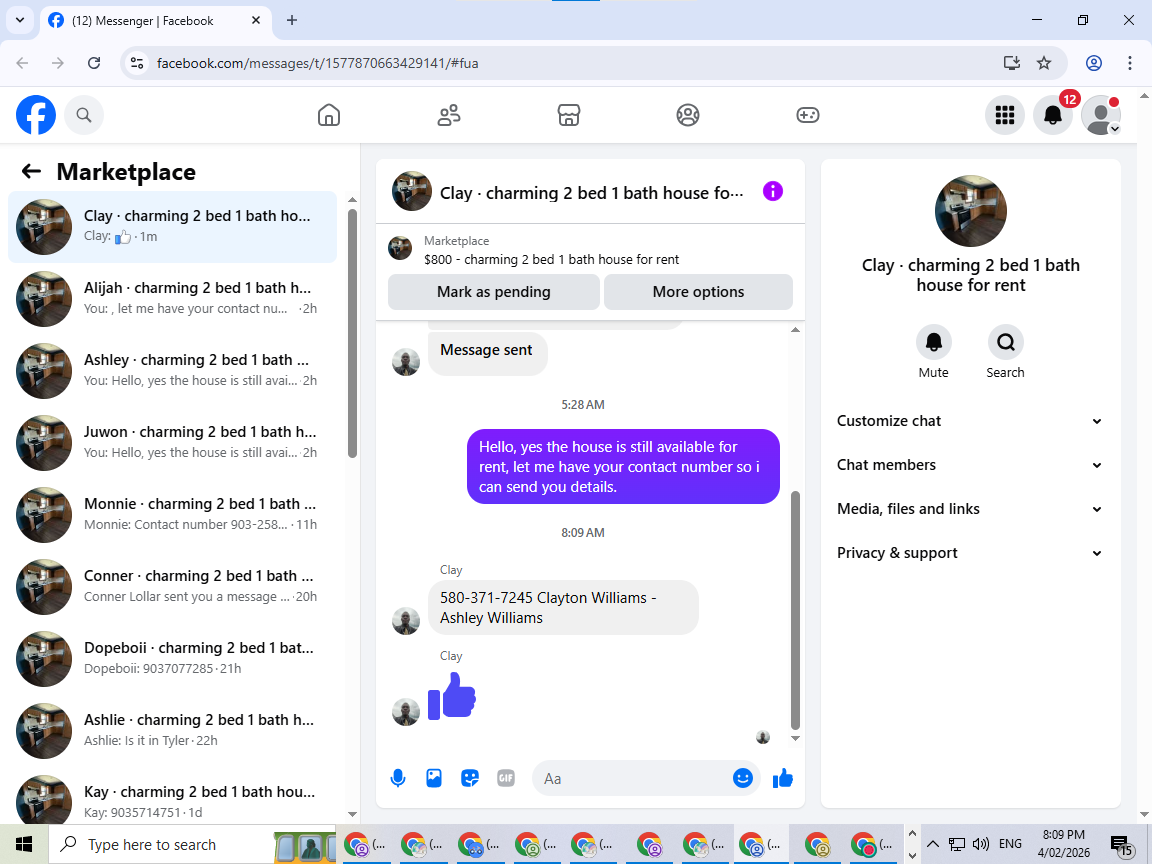Open Clay conversation in chat list

[x=173, y=226]
